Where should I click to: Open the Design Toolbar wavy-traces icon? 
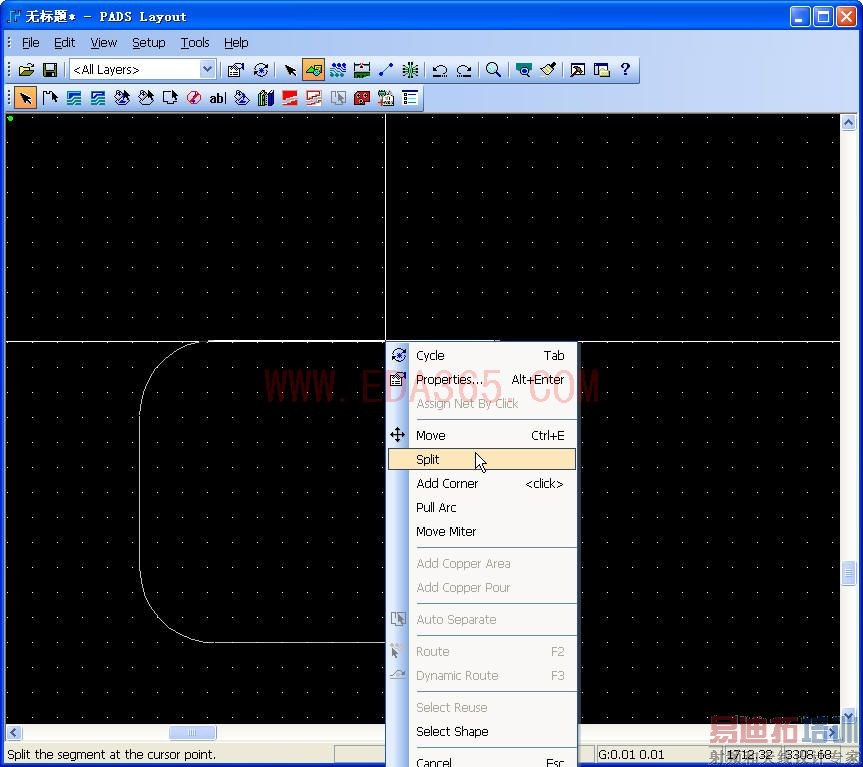tap(338, 70)
